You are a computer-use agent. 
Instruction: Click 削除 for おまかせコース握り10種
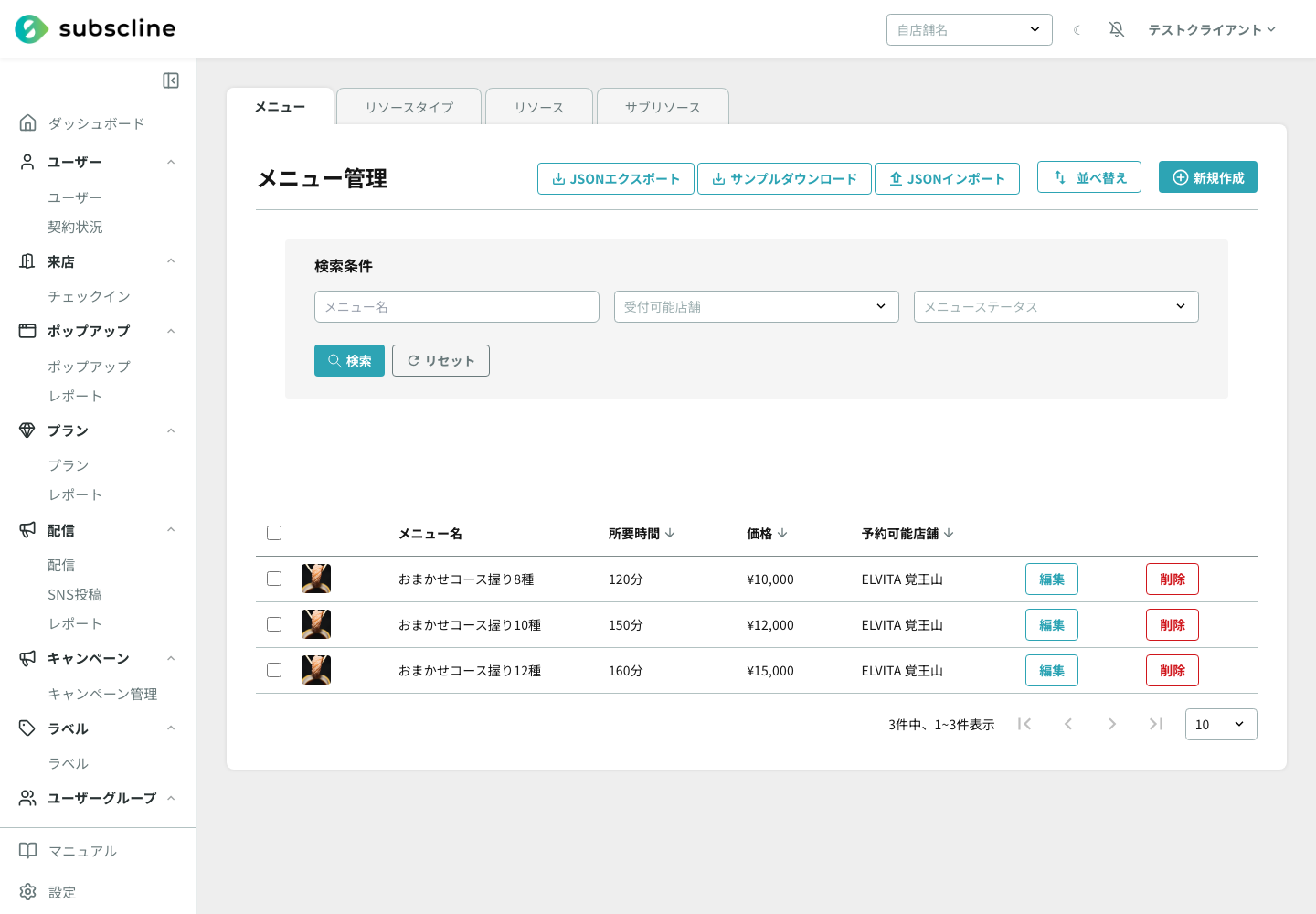click(x=1173, y=625)
